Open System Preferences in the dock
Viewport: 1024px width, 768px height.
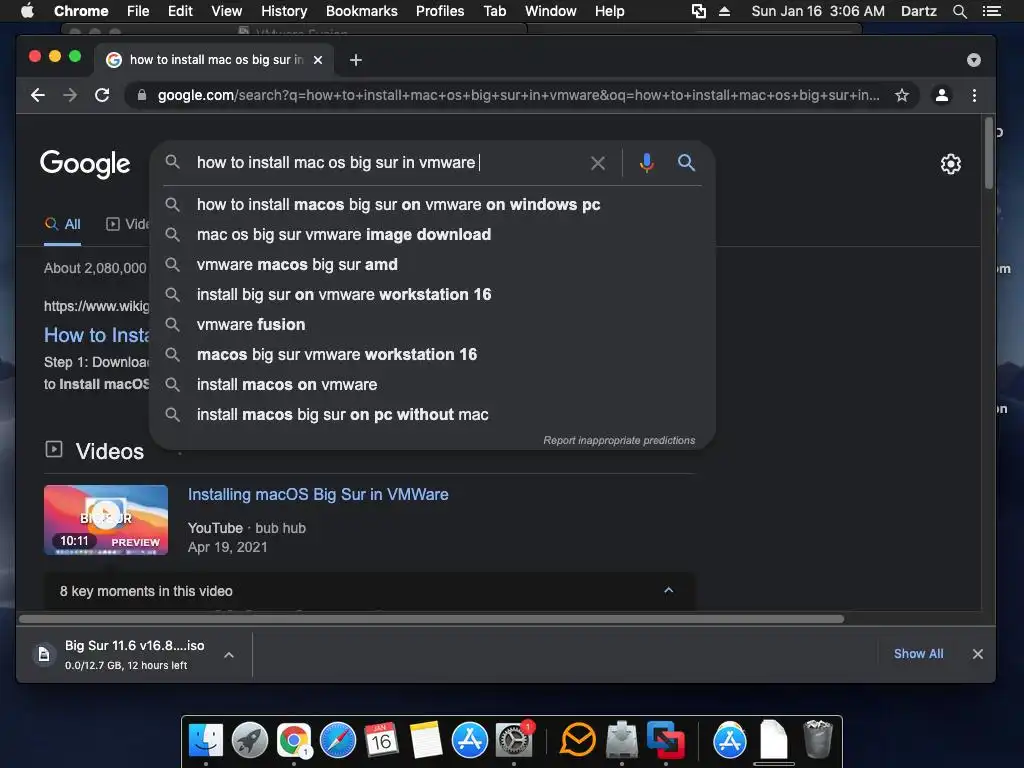[514, 740]
